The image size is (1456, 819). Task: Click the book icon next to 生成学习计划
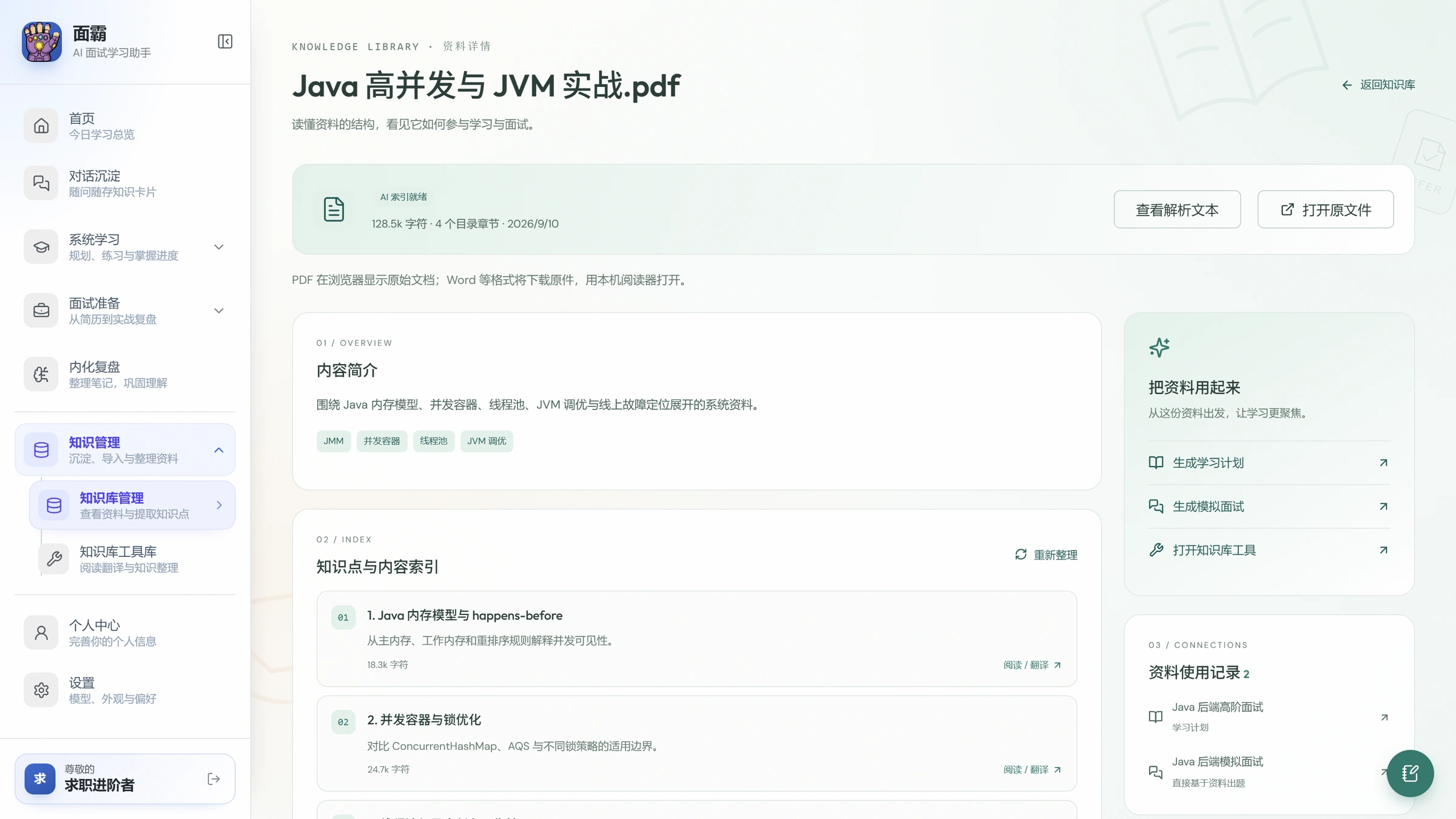pyautogui.click(x=1156, y=463)
